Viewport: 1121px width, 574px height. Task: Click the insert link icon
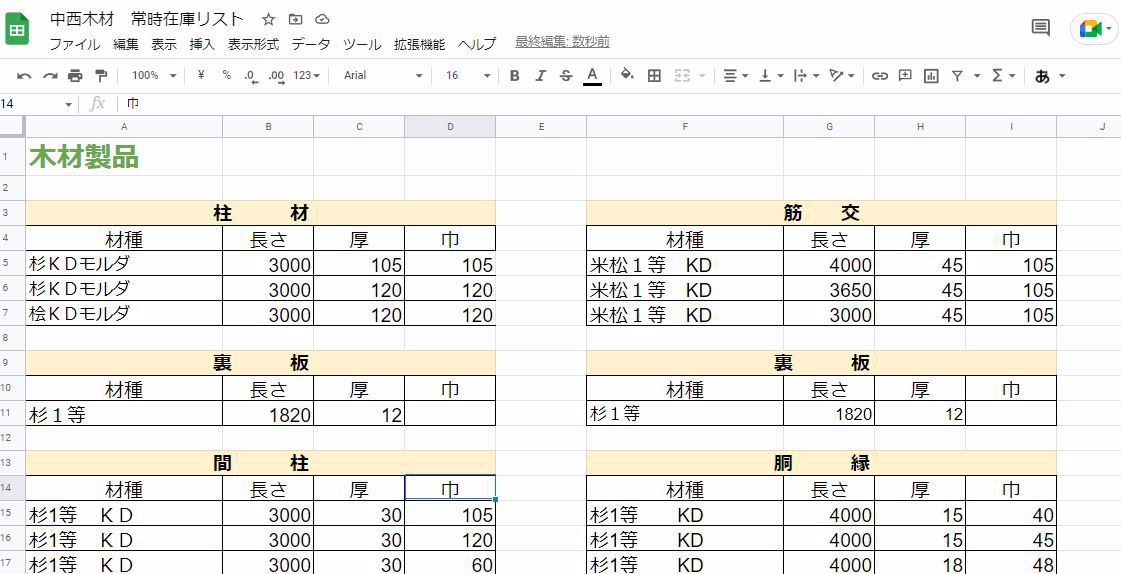880,76
